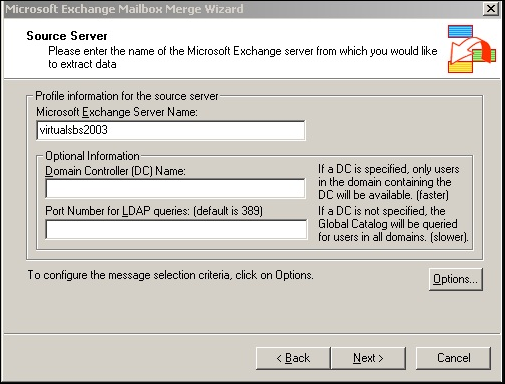Click 'Please enter the name' instruction text
This screenshot has height=384, width=505.
[x=243, y=57]
